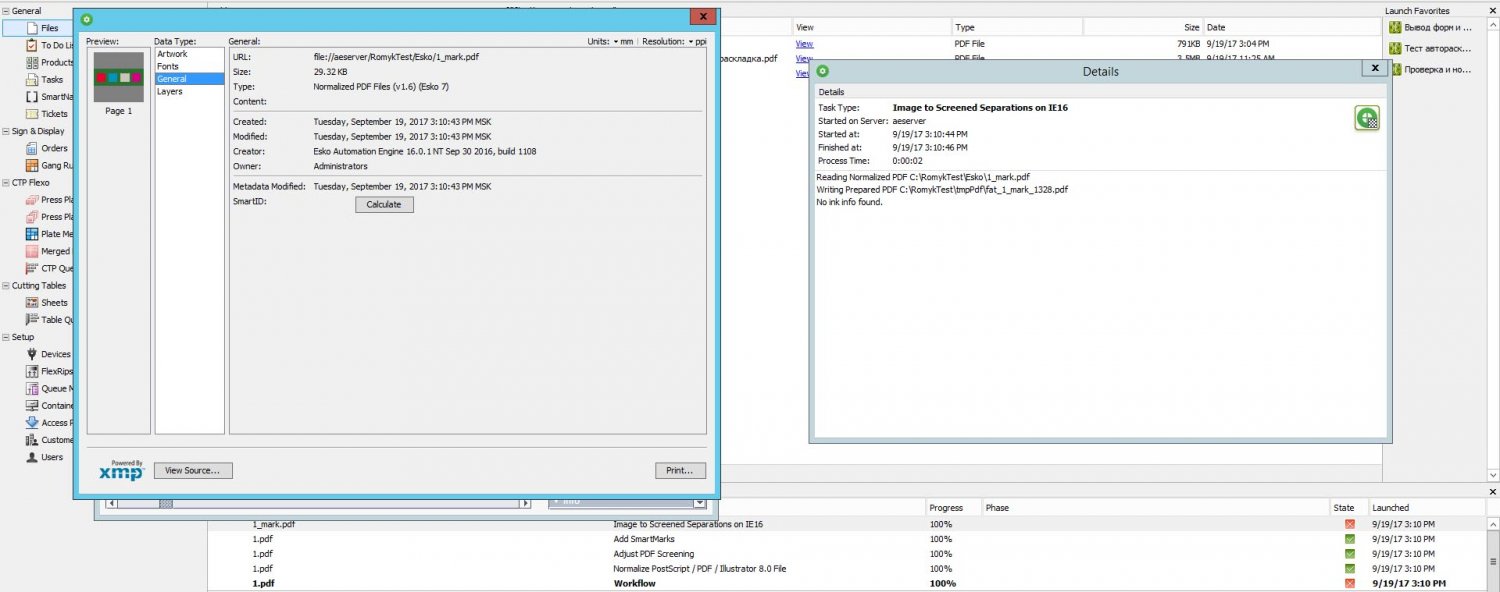Open the Table Queue icon in sidebar
This screenshot has width=1500, height=592.
point(32,320)
